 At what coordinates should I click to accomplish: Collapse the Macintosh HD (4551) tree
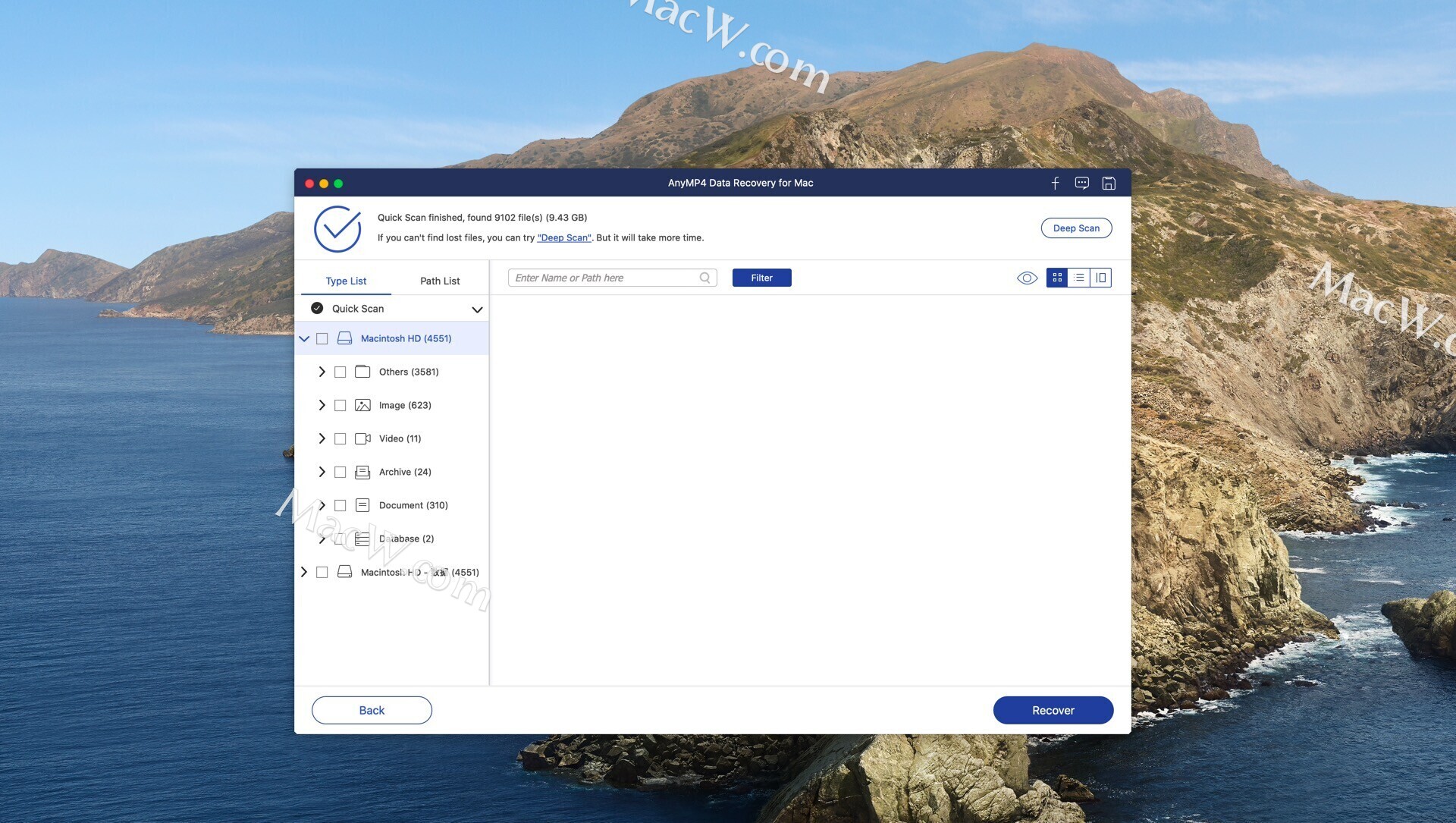coord(304,338)
